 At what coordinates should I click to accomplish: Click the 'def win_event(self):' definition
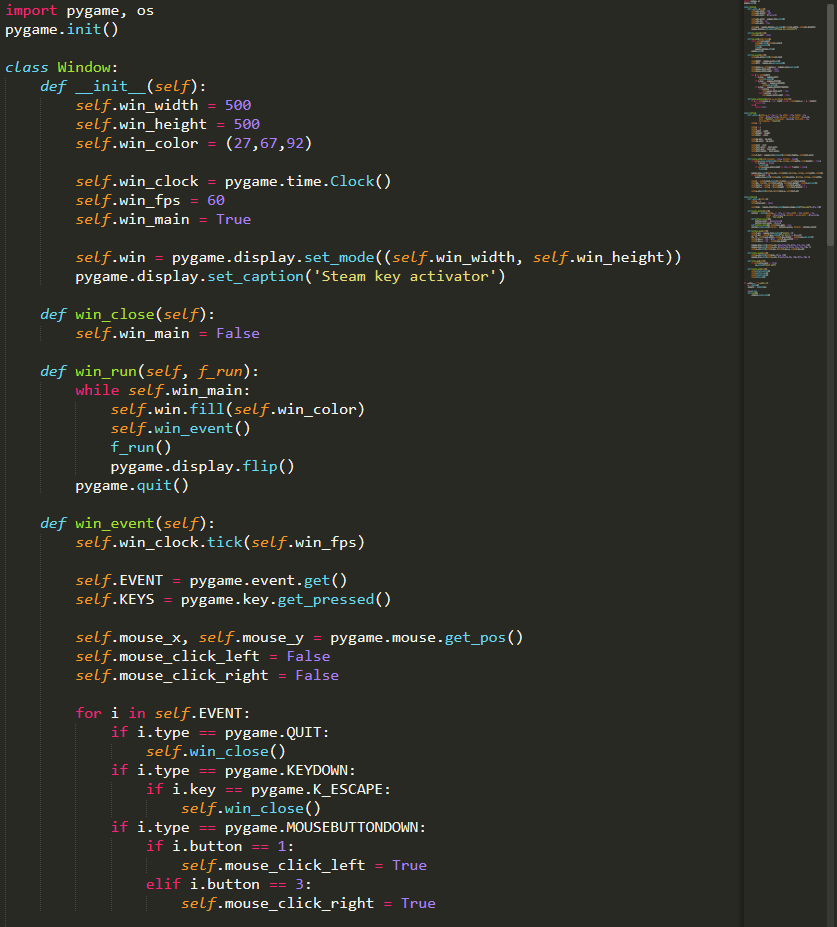click(x=128, y=523)
